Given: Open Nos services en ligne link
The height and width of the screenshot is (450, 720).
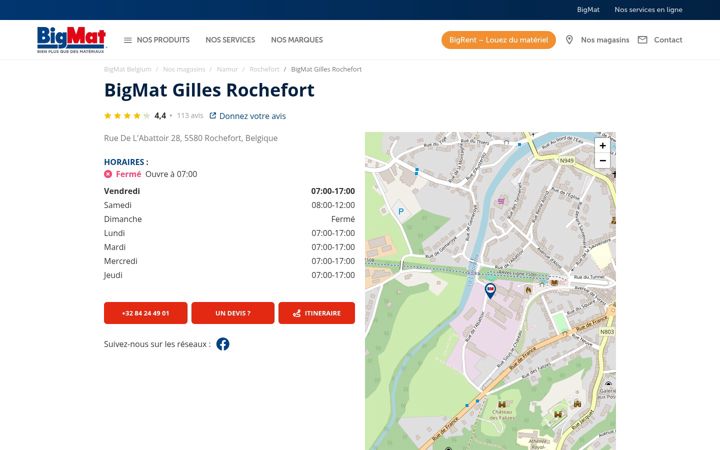Looking at the screenshot, I should coord(648,10).
